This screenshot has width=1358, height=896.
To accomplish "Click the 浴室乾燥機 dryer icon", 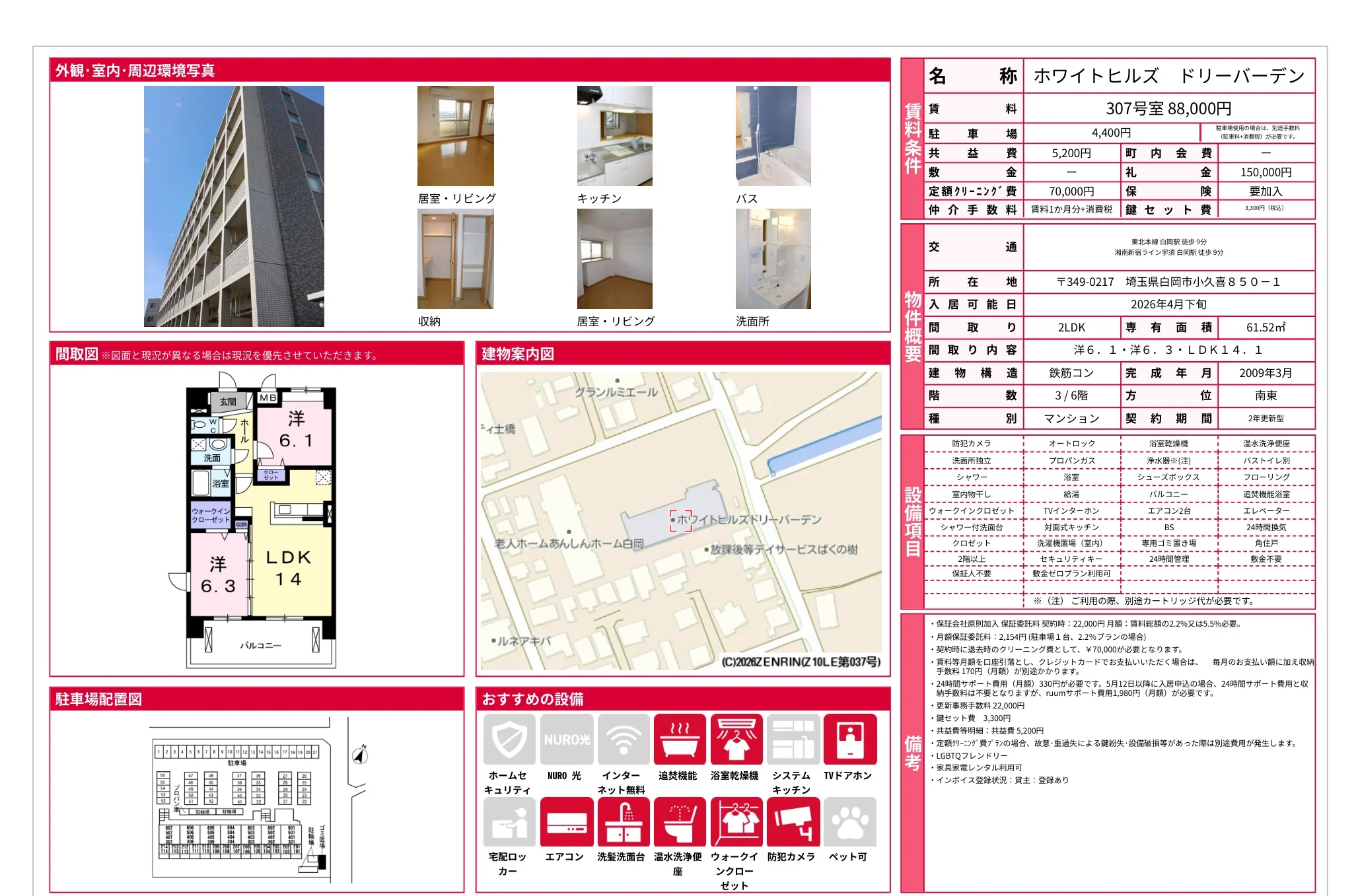I will [x=736, y=740].
